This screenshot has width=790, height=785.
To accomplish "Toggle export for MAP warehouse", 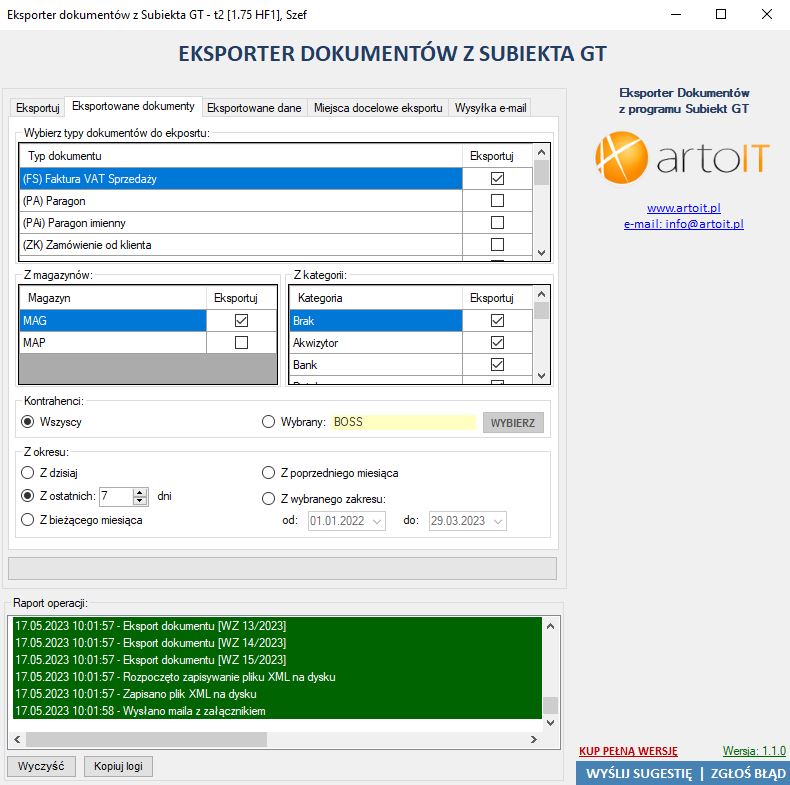I will (x=240, y=343).
